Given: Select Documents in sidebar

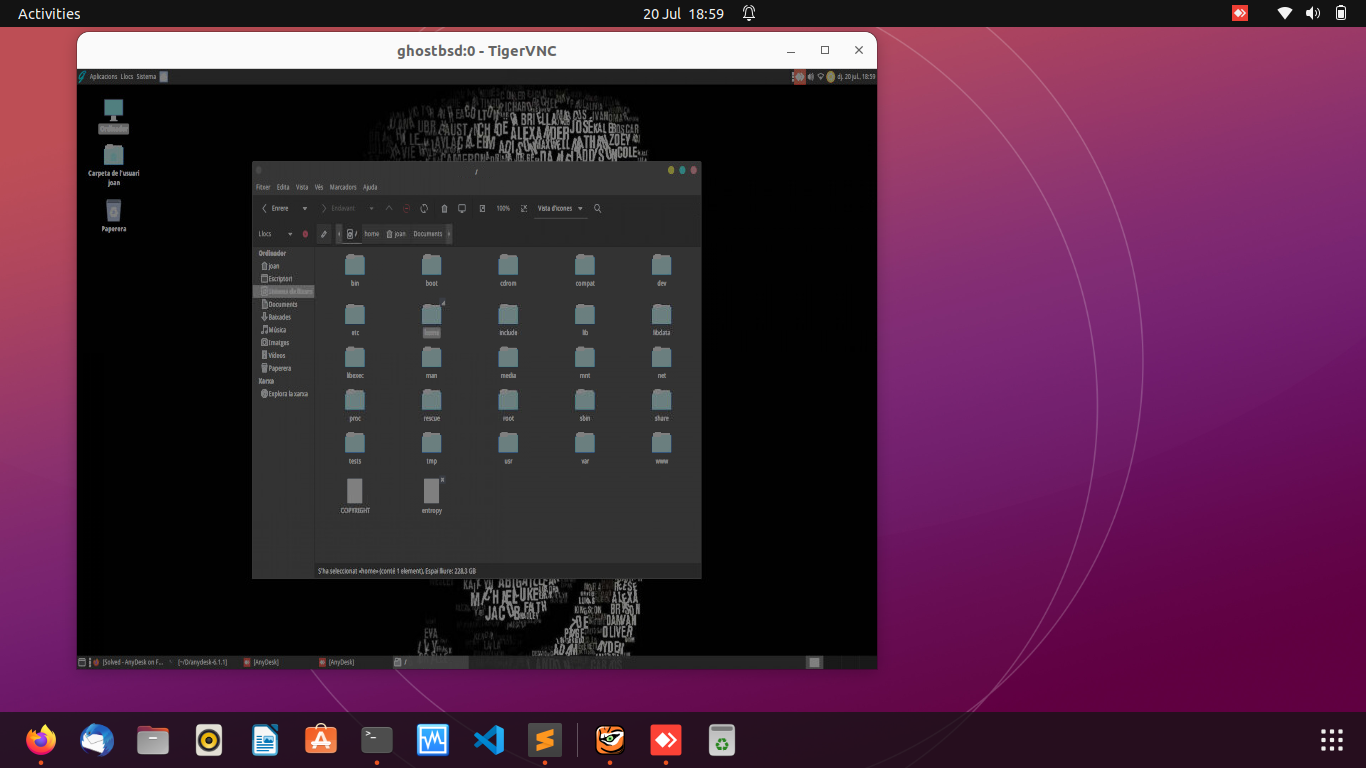Looking at the screenshot, I should pyautogui.click(x=280, y=304).
